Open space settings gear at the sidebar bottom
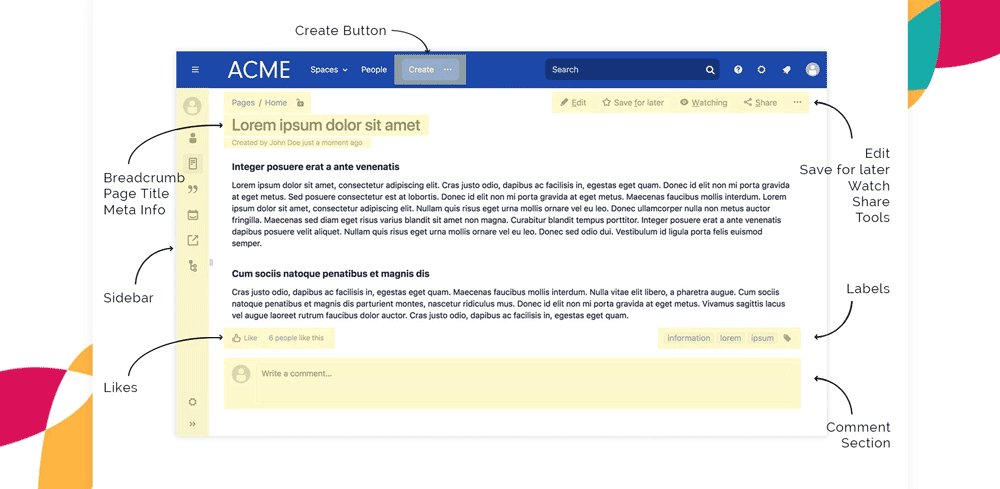The image size is (1000, 489). tap(193, 402)
